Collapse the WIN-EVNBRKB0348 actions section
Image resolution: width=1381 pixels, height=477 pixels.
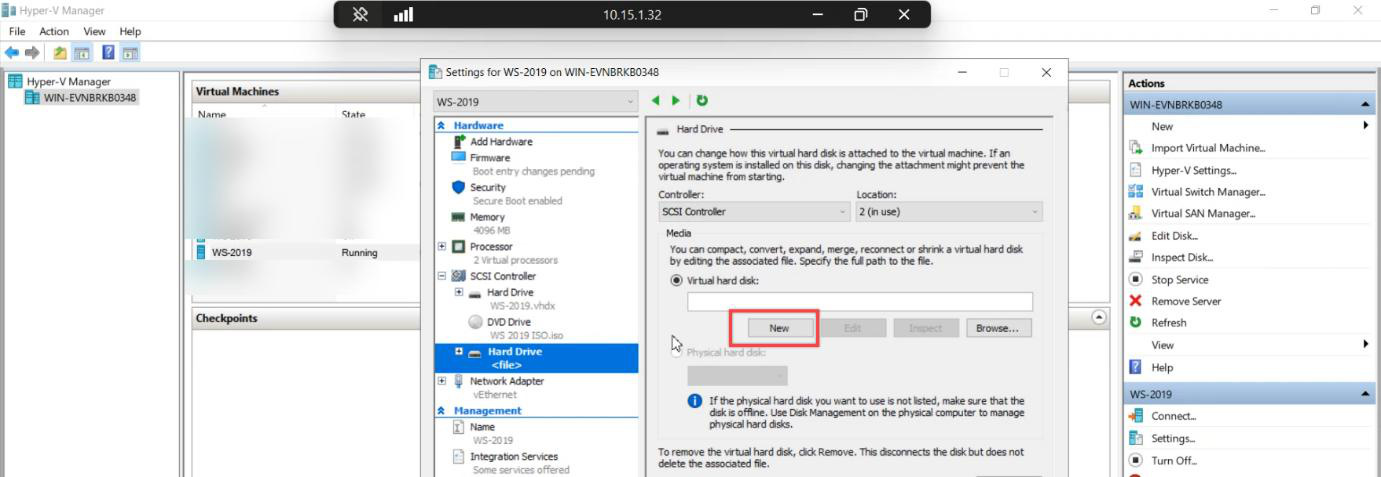coord(1365,105)
